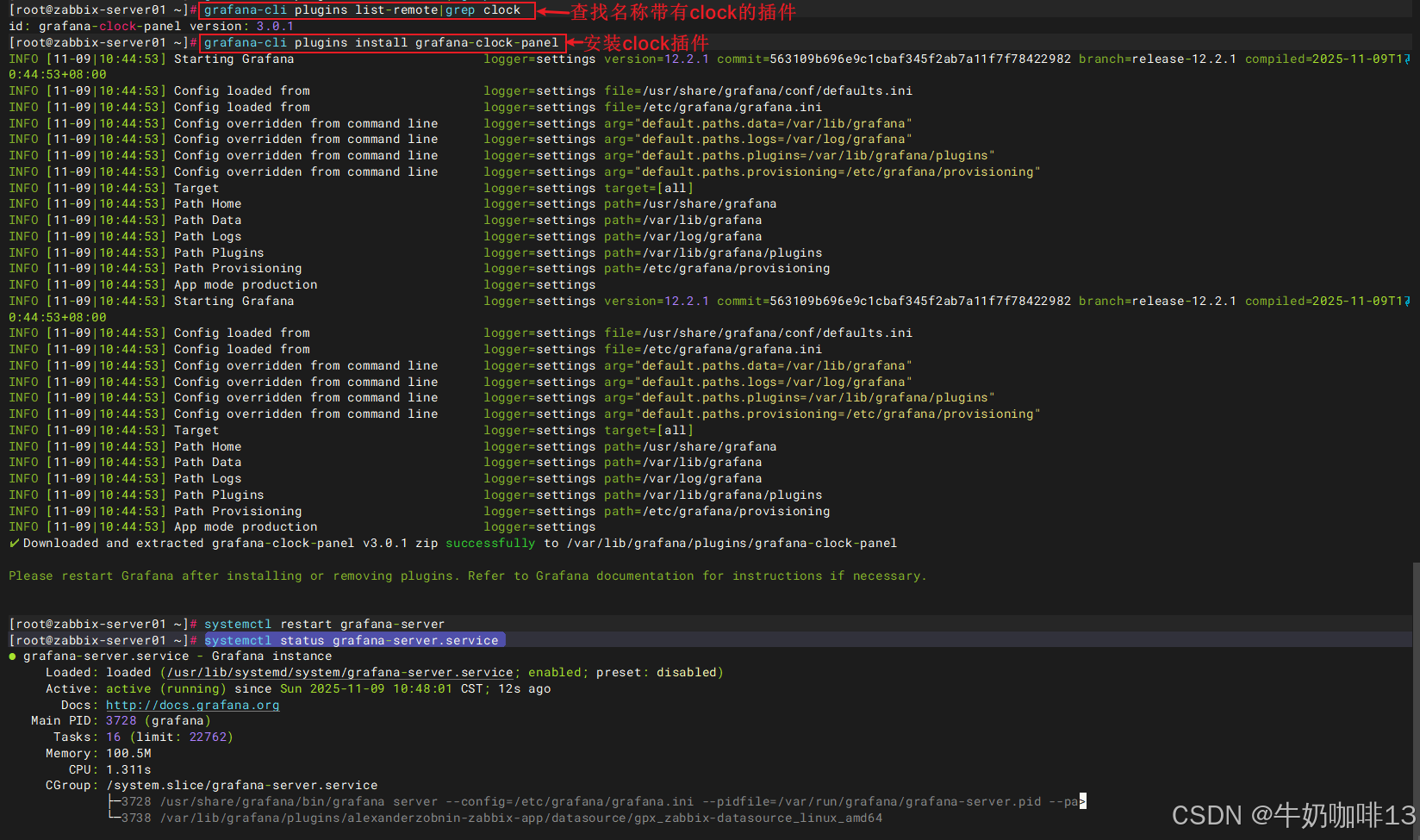Click '12s ago' in the Active line
The image size is (1420, 840).
click(x=525, y=688)
